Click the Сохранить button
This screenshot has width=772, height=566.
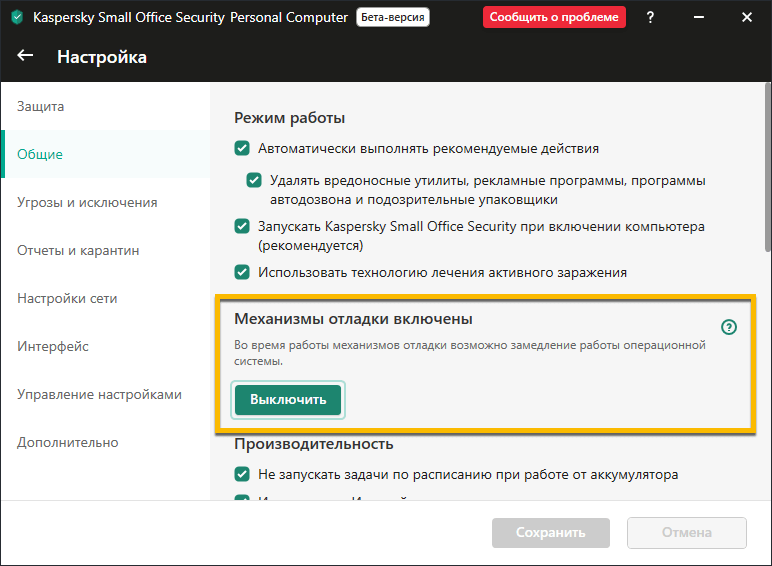(549, 532)
